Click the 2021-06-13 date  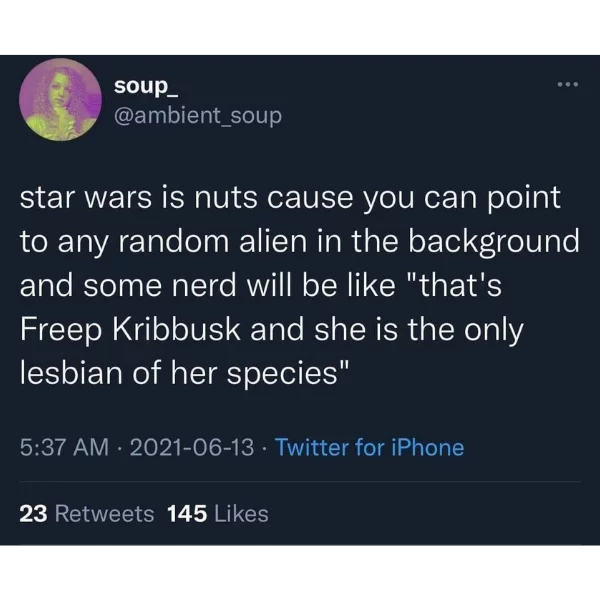[192, 447]
